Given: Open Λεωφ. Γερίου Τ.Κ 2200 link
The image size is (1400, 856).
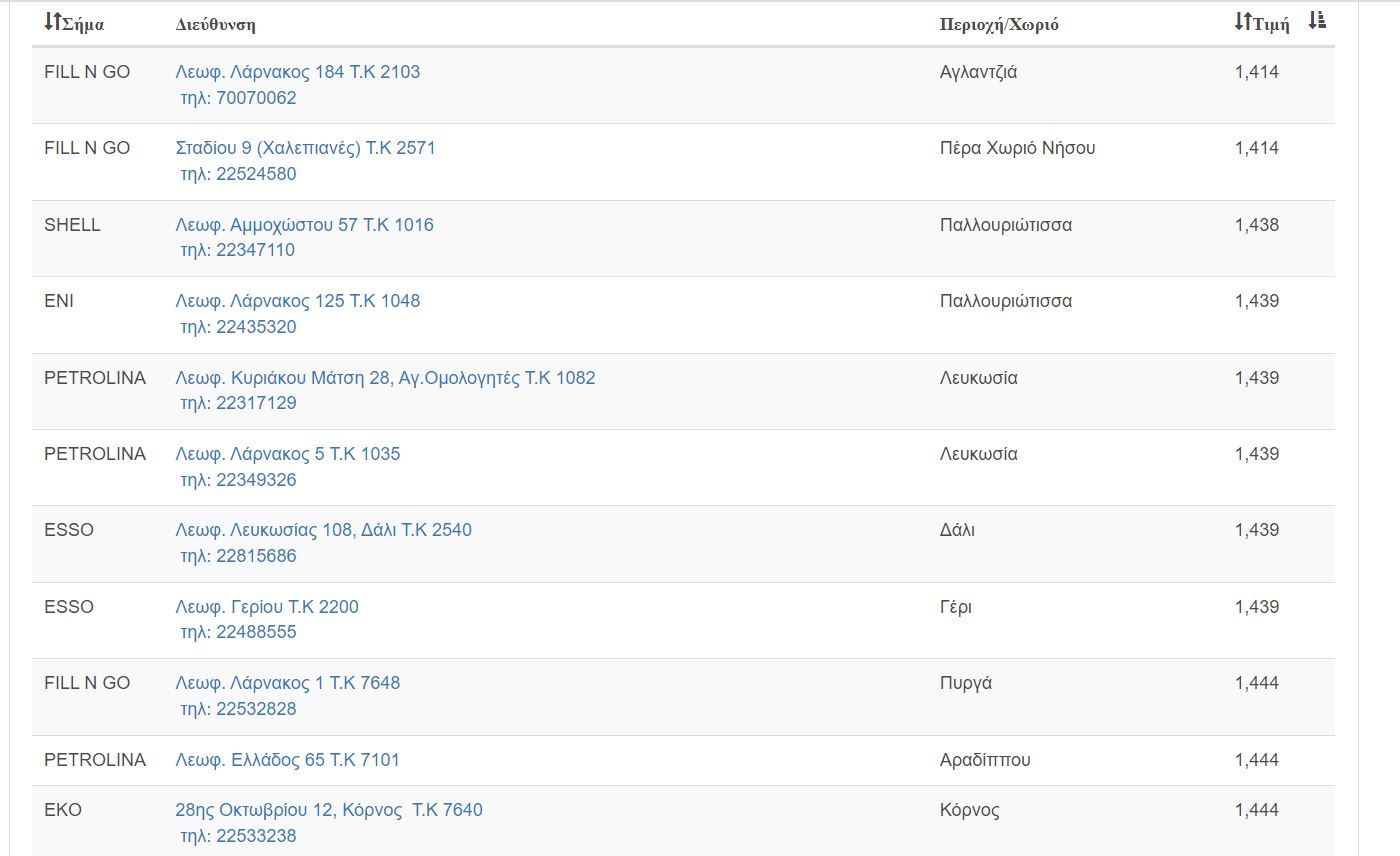Looking at the screenshot, I should (x=266, y=607).
